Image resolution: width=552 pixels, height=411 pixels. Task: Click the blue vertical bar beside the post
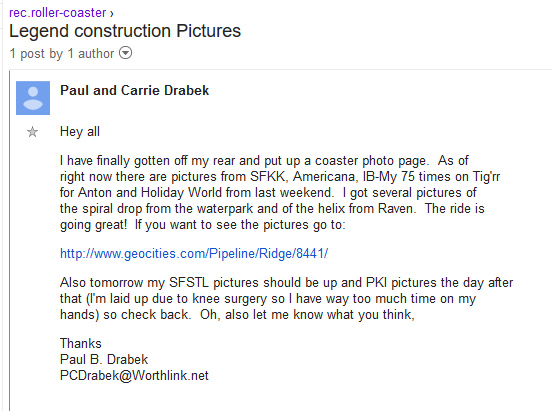[10, 241]
